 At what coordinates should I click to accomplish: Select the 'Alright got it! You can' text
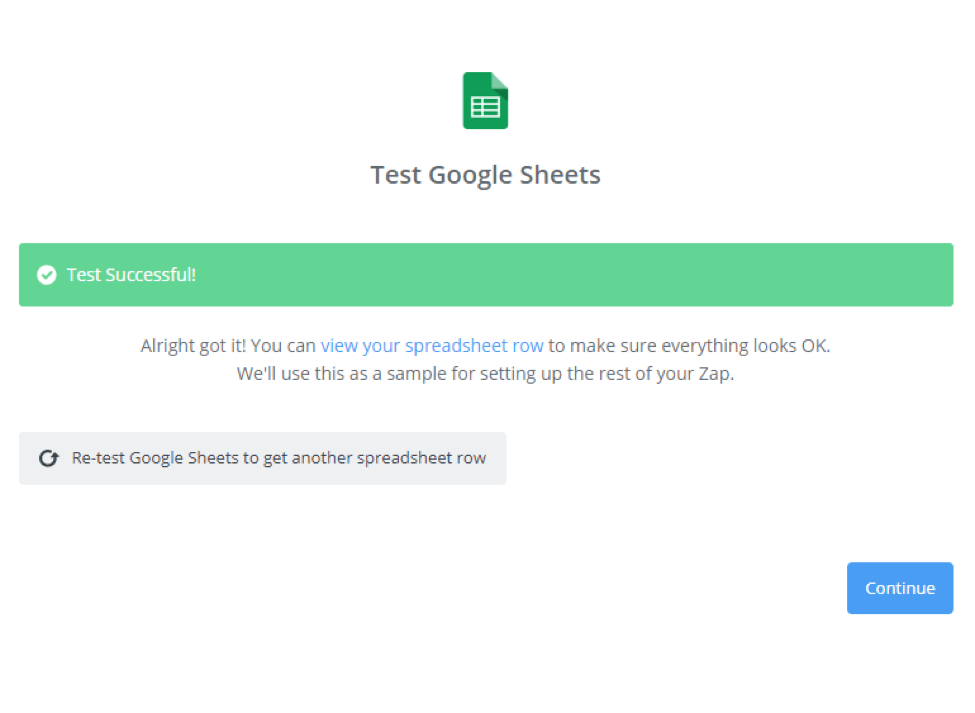(x=228, y=346)
